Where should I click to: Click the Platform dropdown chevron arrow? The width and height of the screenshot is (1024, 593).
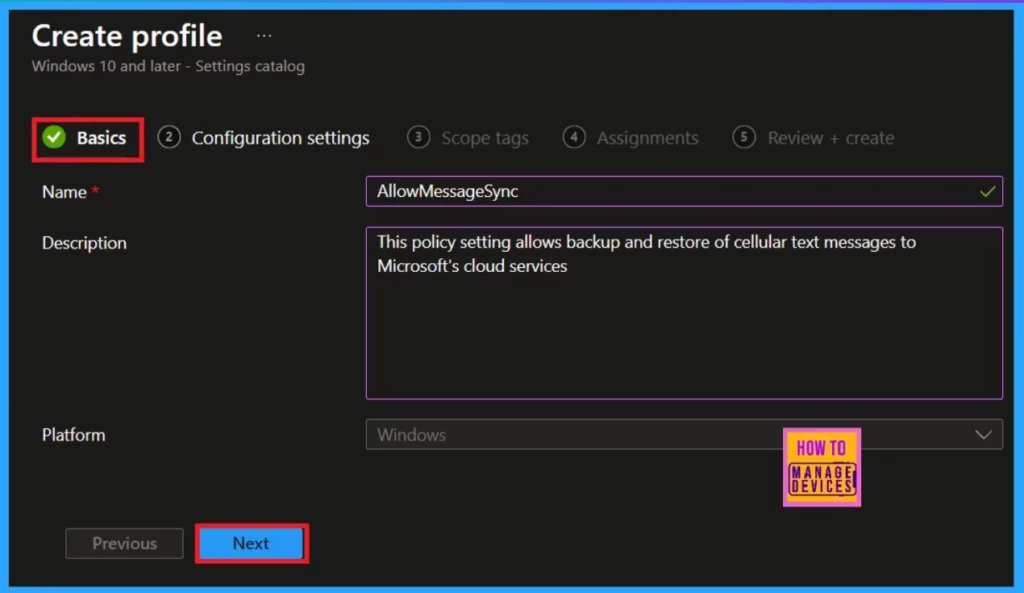coord(984,435)
